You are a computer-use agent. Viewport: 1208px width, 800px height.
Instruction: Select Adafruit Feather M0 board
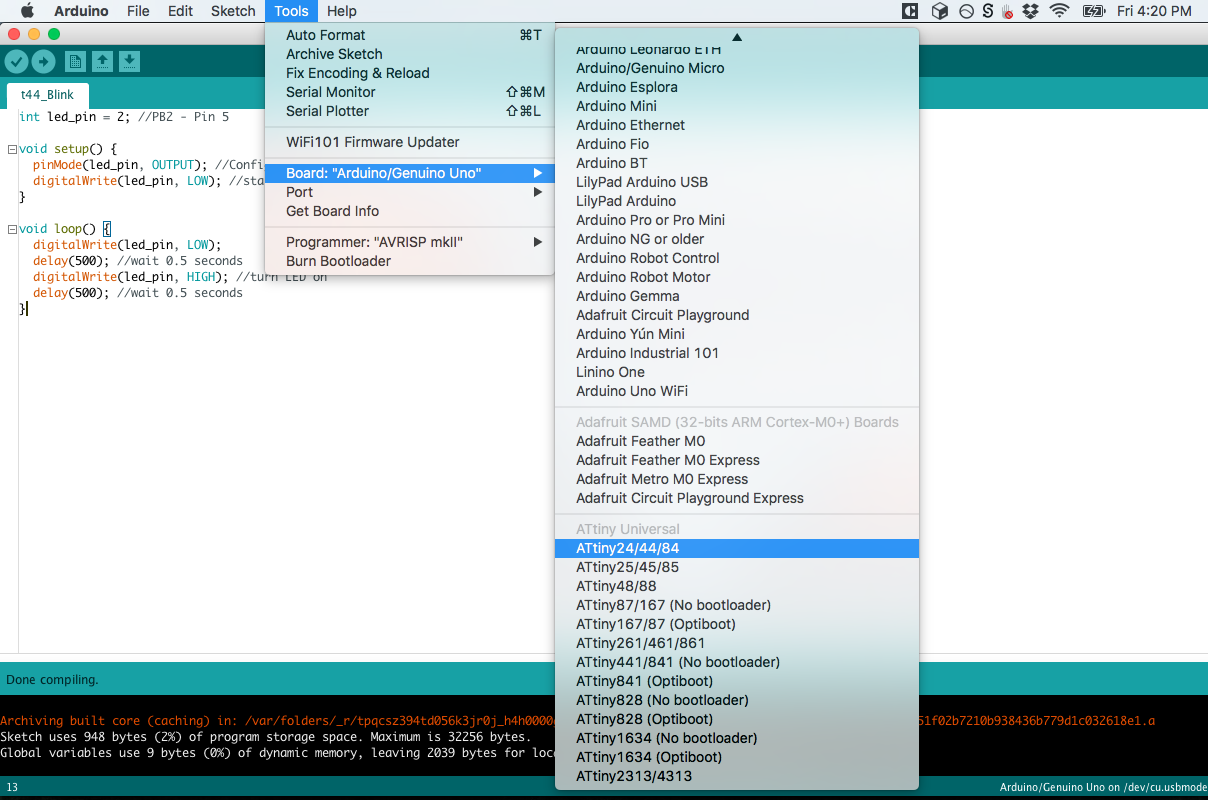pos(737,441)
